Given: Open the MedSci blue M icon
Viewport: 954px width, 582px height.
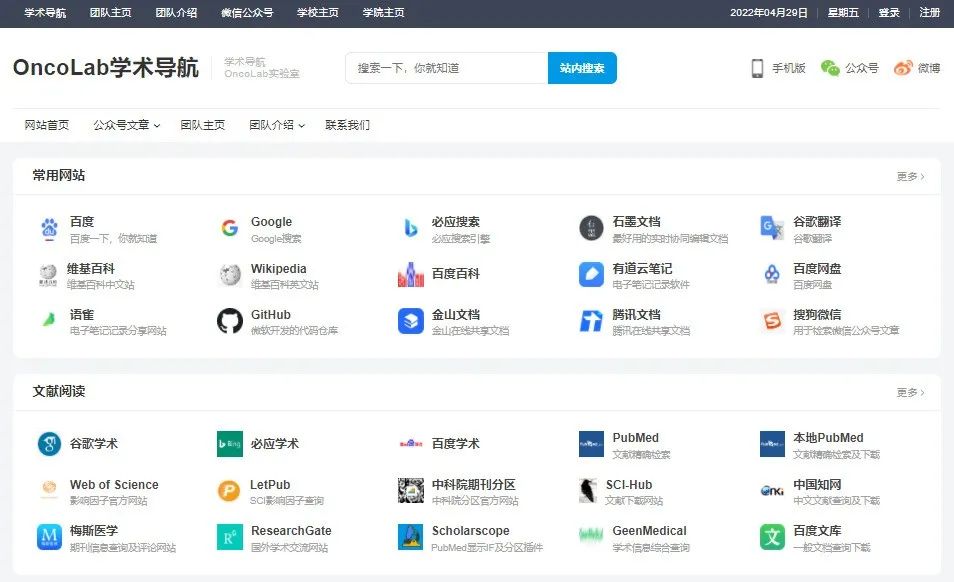Looking at the screenshot, I should 49,537.
